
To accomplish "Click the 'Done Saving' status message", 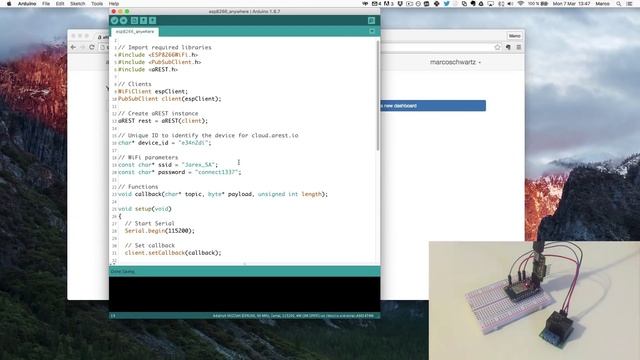I will click(122, 271).
